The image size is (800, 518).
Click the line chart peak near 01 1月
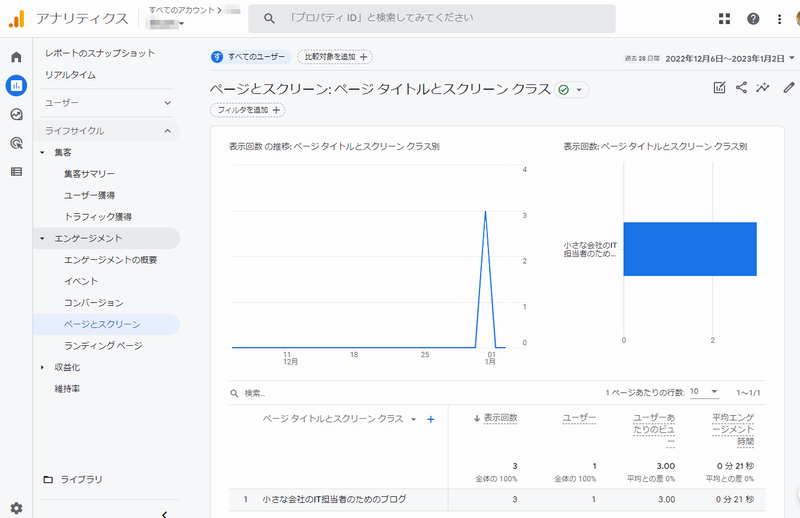coord(485,212)
